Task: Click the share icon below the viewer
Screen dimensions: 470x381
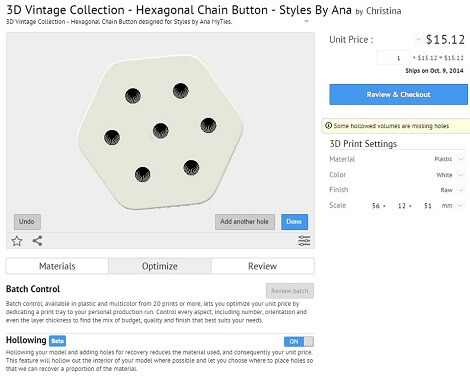Action: 37,241
